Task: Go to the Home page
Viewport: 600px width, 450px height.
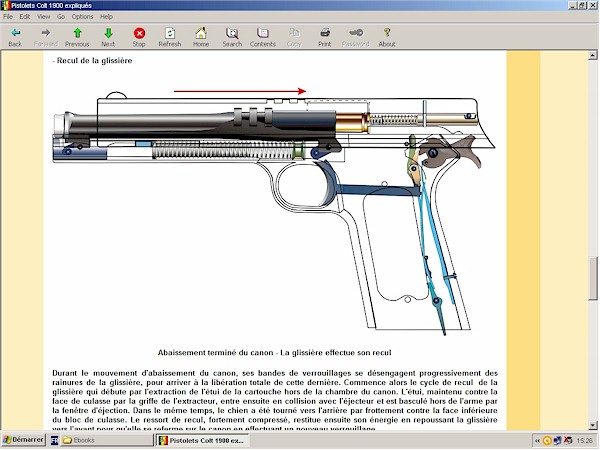Action: pos(201,37)
